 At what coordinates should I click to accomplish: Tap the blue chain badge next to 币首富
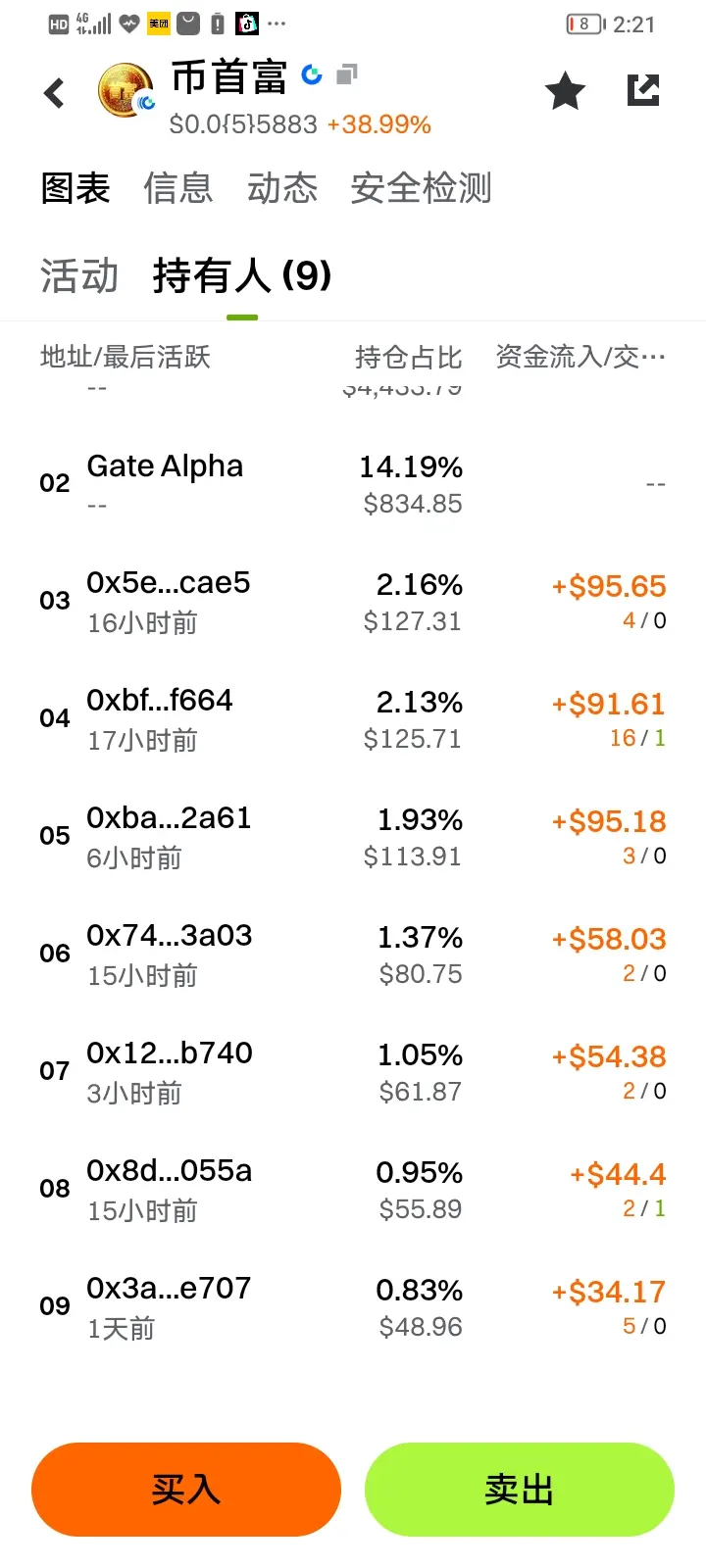(312, 74)
